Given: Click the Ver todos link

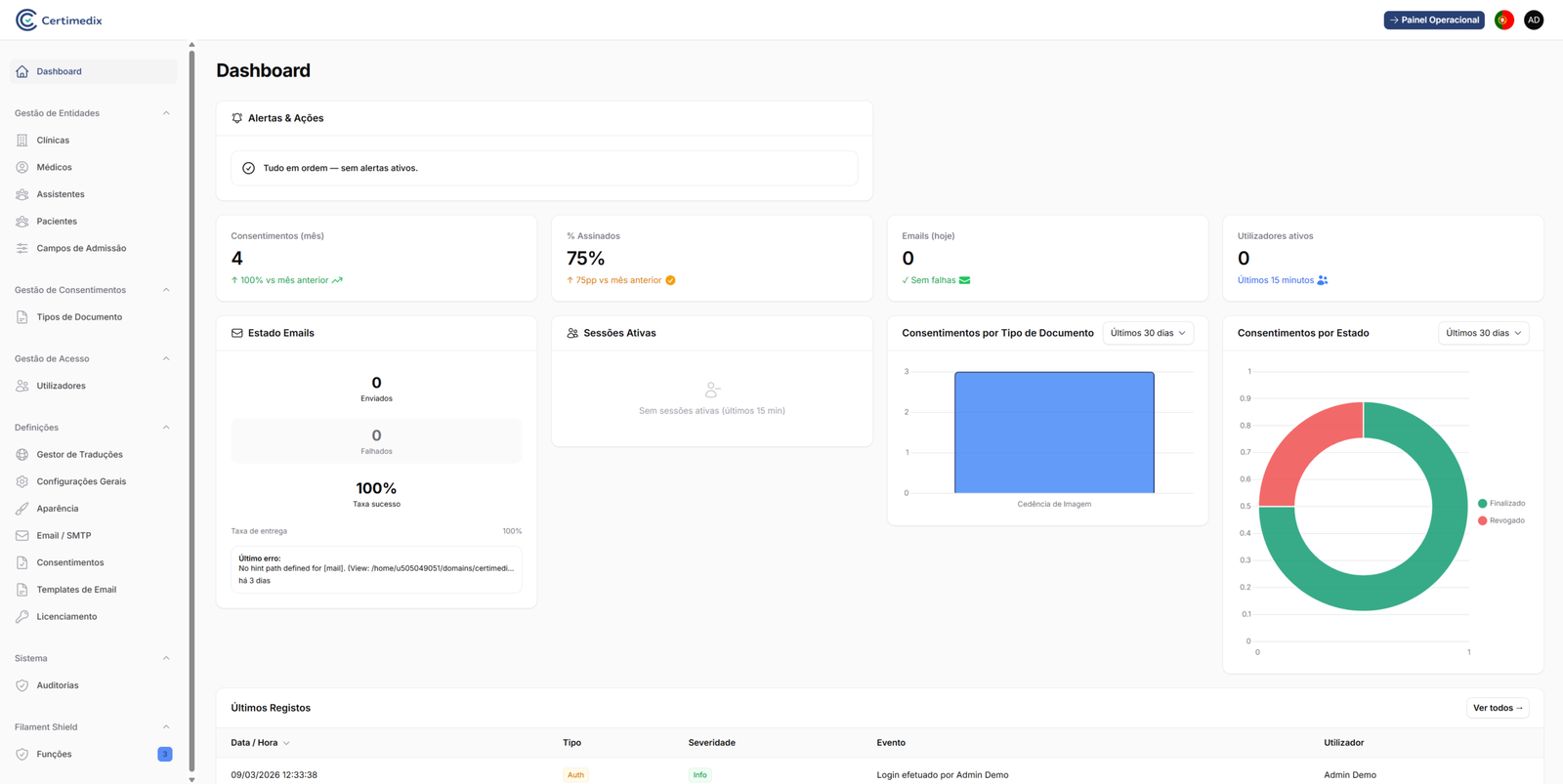Looking at the screenshot, I should click(x=1497, y=708).
